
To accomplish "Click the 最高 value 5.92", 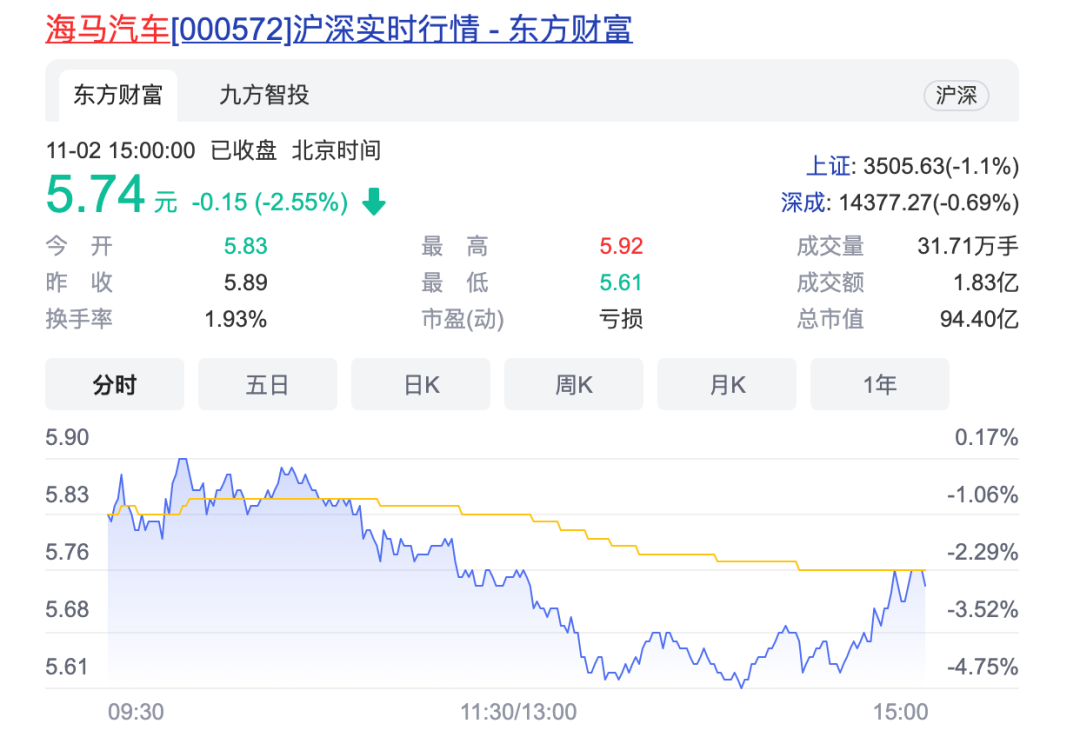I will click(621, 246).
